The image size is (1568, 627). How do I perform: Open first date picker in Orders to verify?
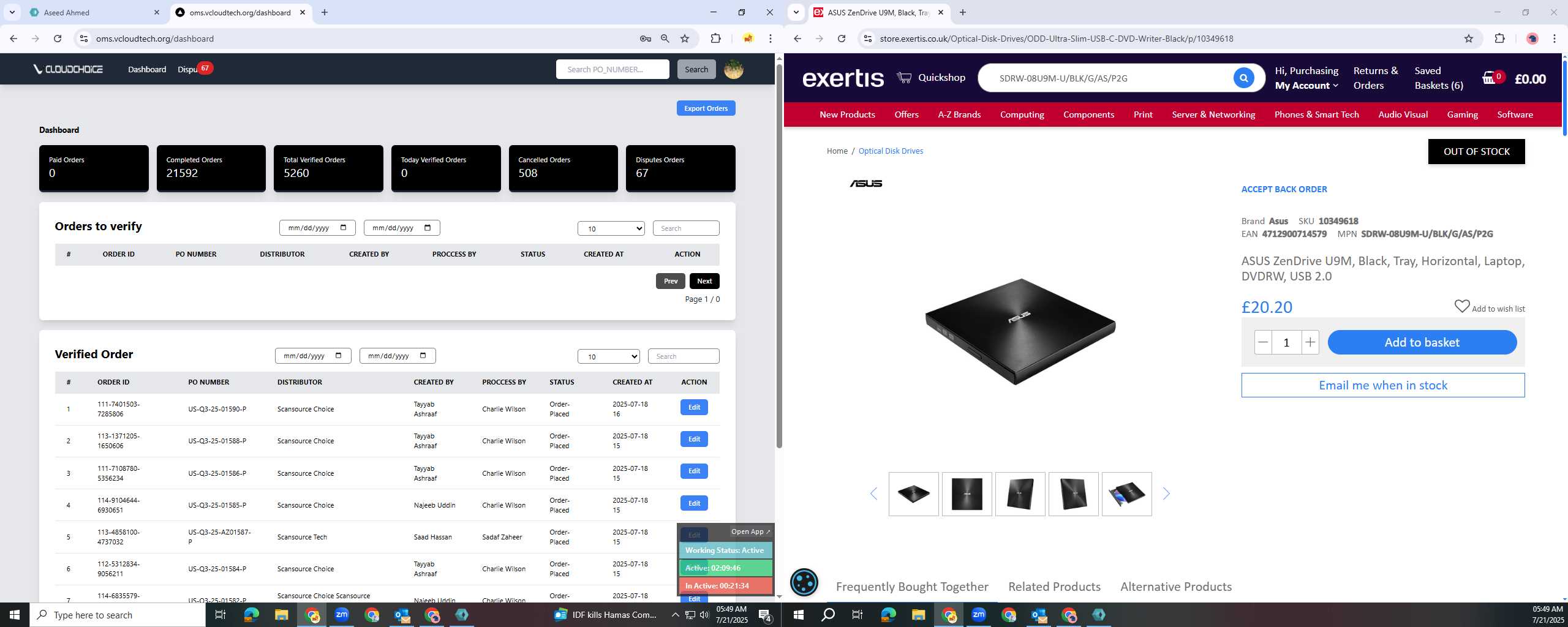click(317, 228)
